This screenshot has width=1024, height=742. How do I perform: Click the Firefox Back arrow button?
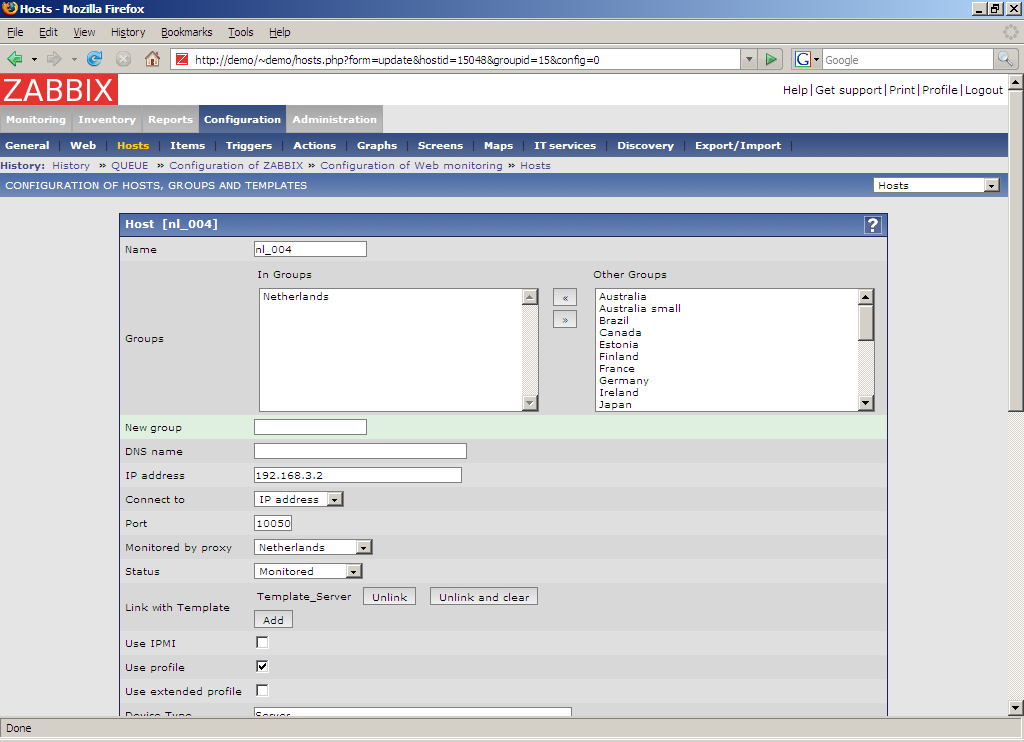click(15, 59)
